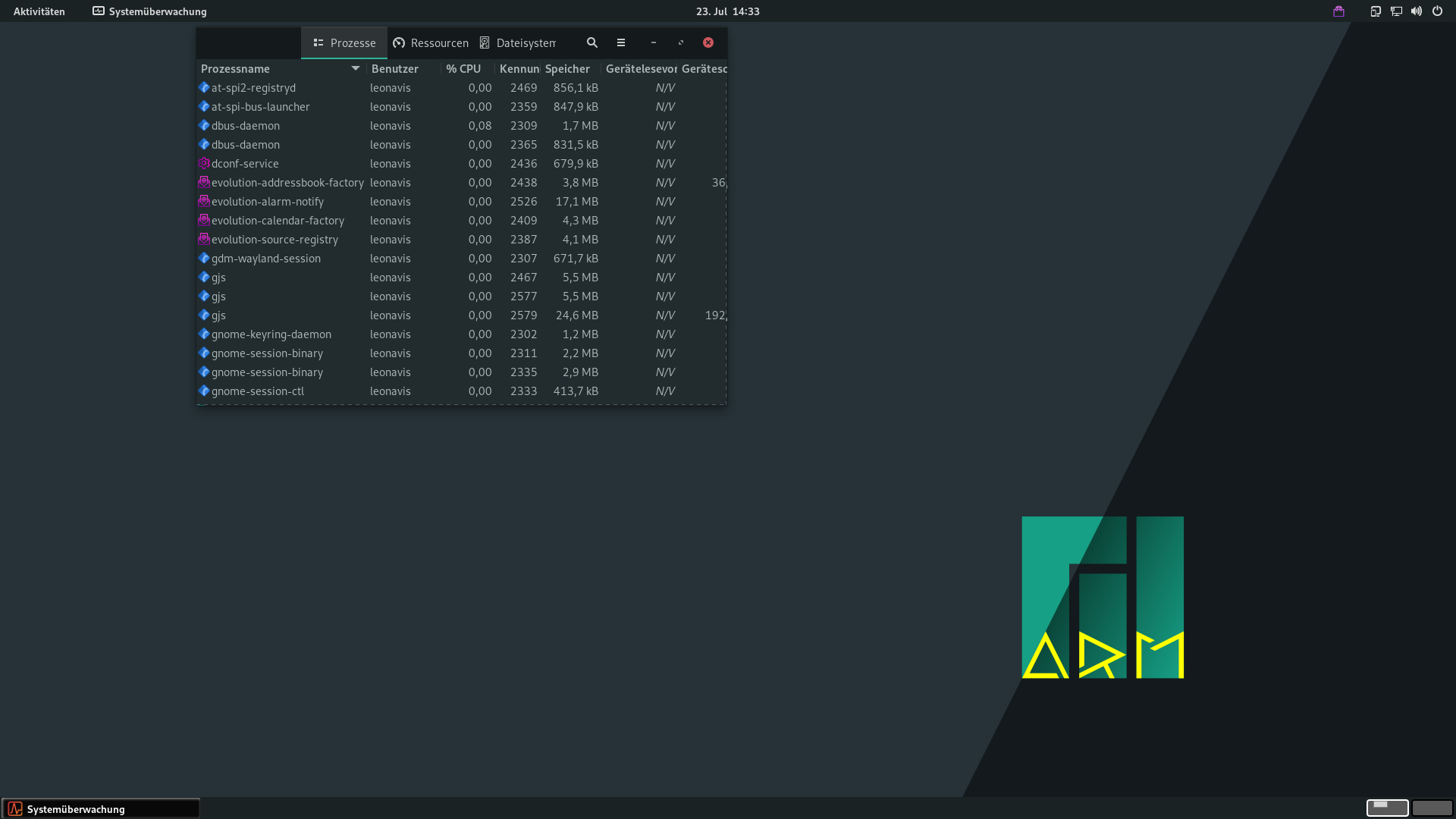Select evolution-calendar-factory process
The height and width of the screenshot is (819, 1456).
click(462, 220)
